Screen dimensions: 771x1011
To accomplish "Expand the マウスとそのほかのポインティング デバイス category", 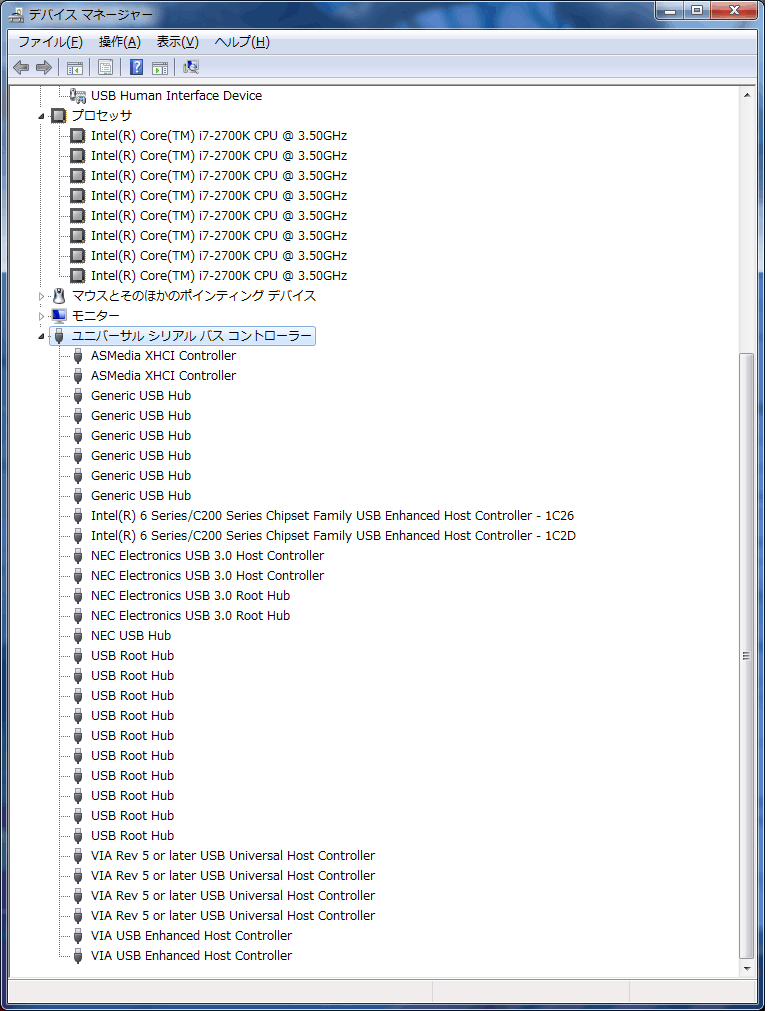I will pyautogui.click(x=41, y=297).
